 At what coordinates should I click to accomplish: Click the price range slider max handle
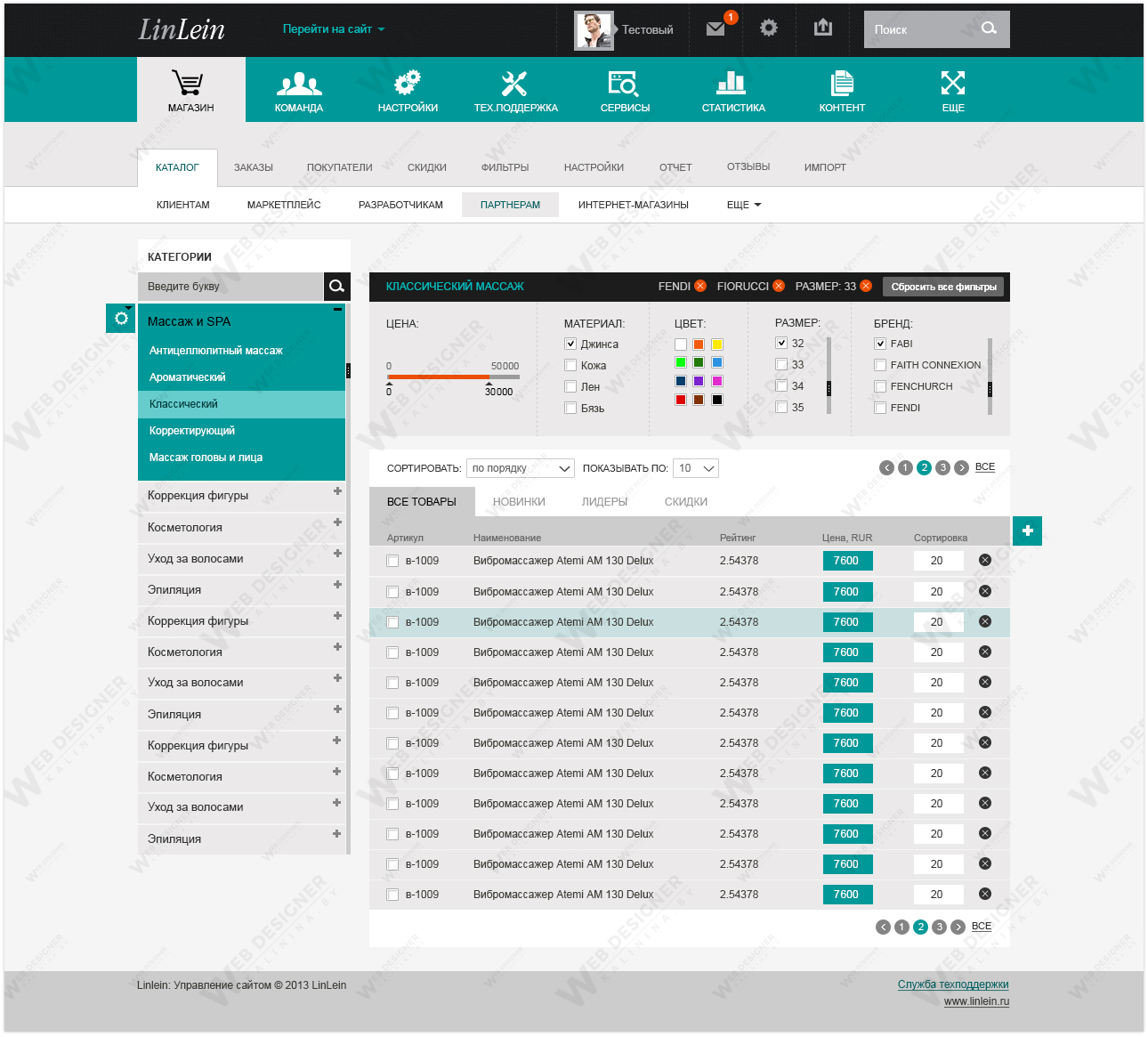pos(489,384)
